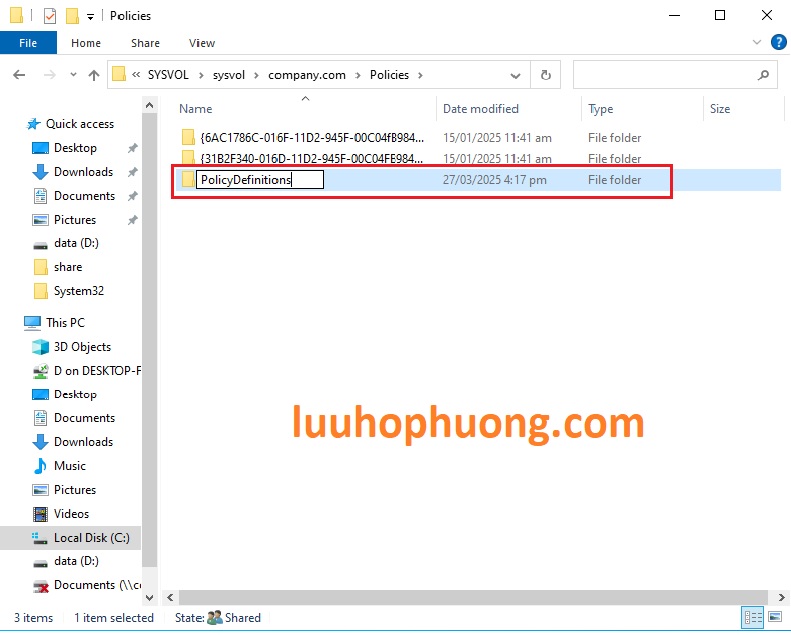Click company.com in the address breadcrumb
The width and height of the screenshot is (791, 635).
[306, 75]
